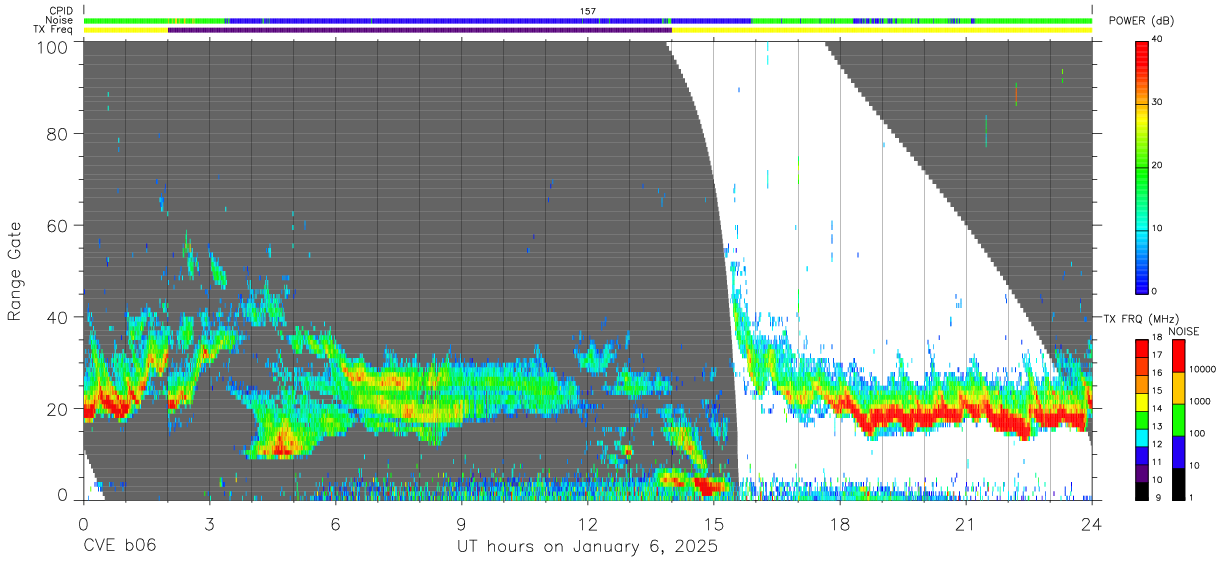The height and width of the screenshot is (567, 1228).
Task: Select the CVE b06 radar beam label
Action: (x=119, y=547)
